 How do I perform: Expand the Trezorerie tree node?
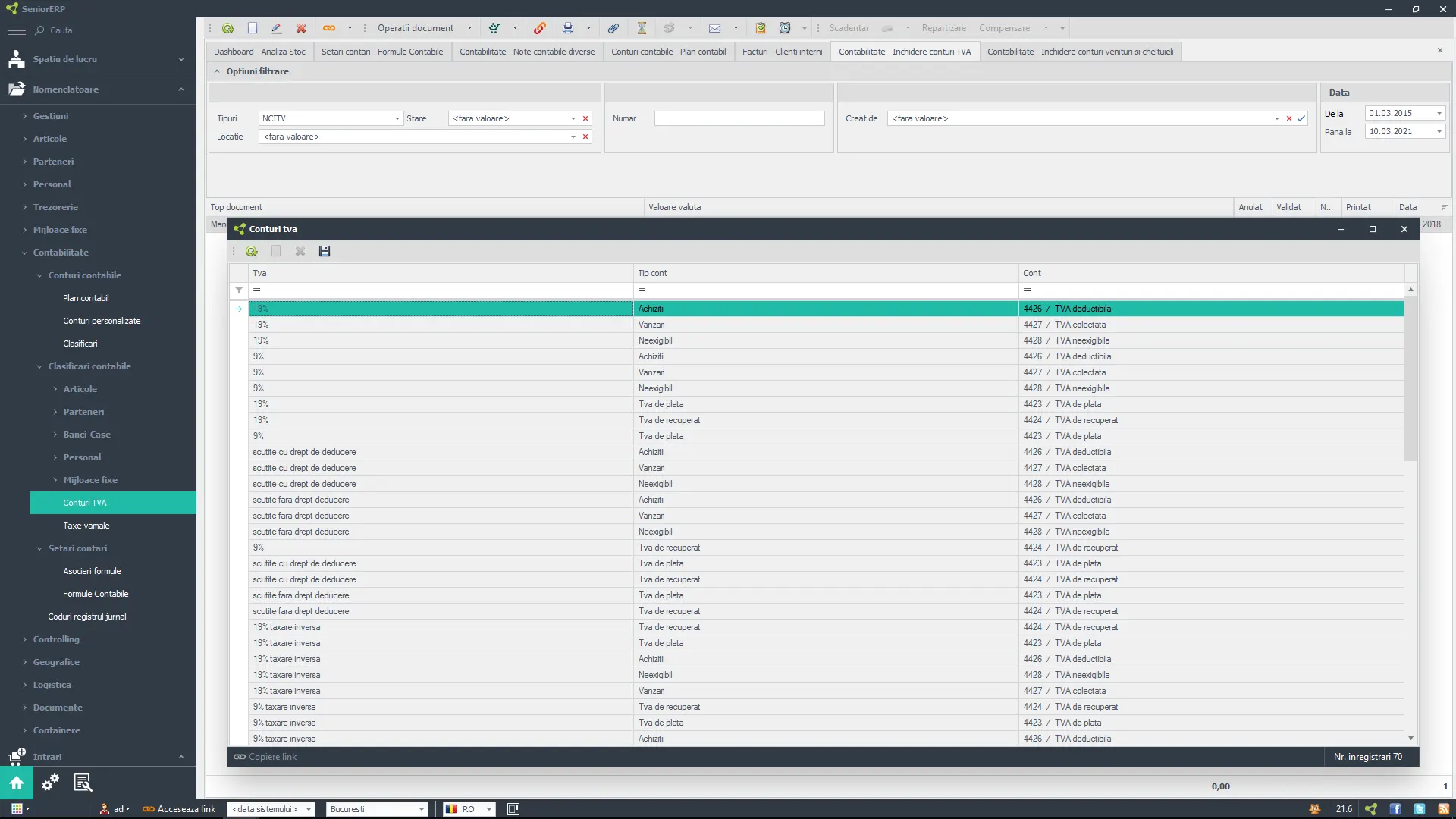coord(25,207)
